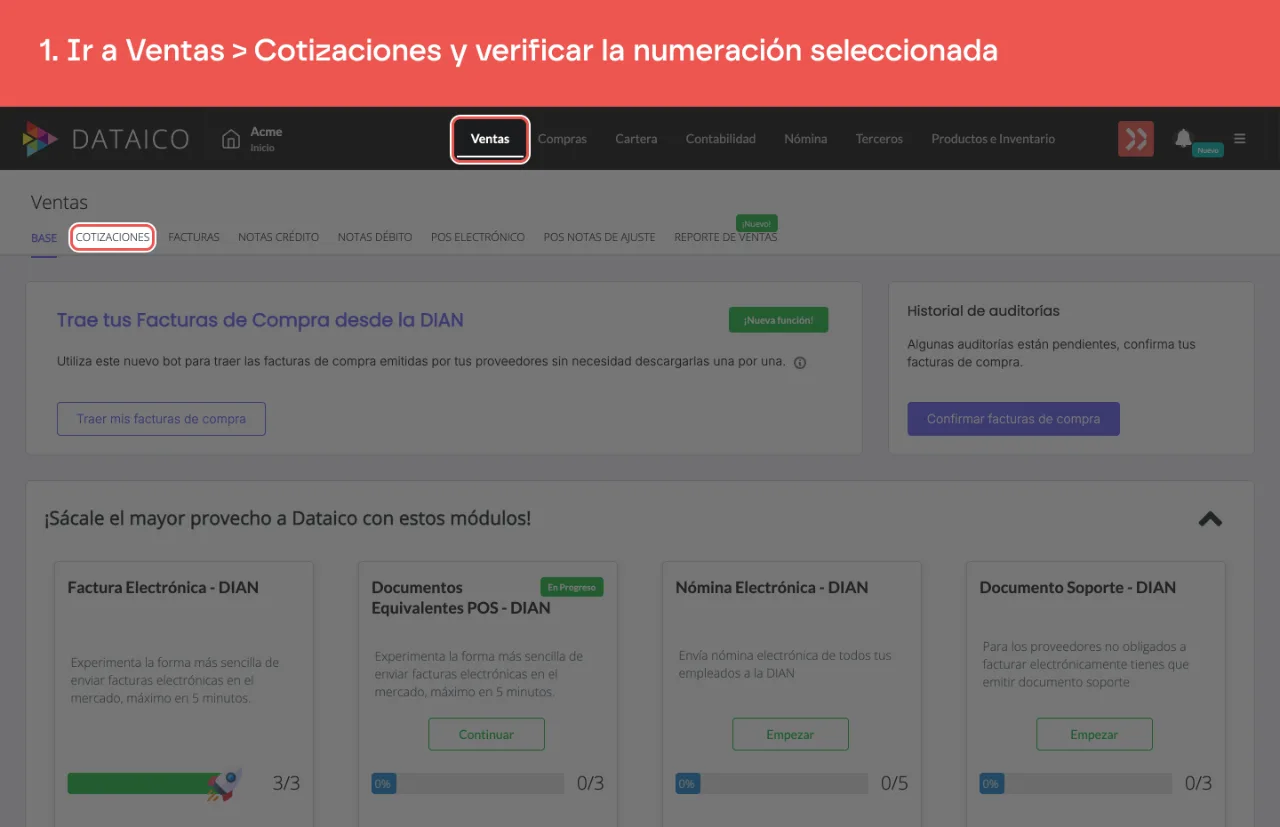Viewport: 1280px width, 827px height.
Task: Click Confirmar facturas de compra button
Action: tap(1014, 419)
